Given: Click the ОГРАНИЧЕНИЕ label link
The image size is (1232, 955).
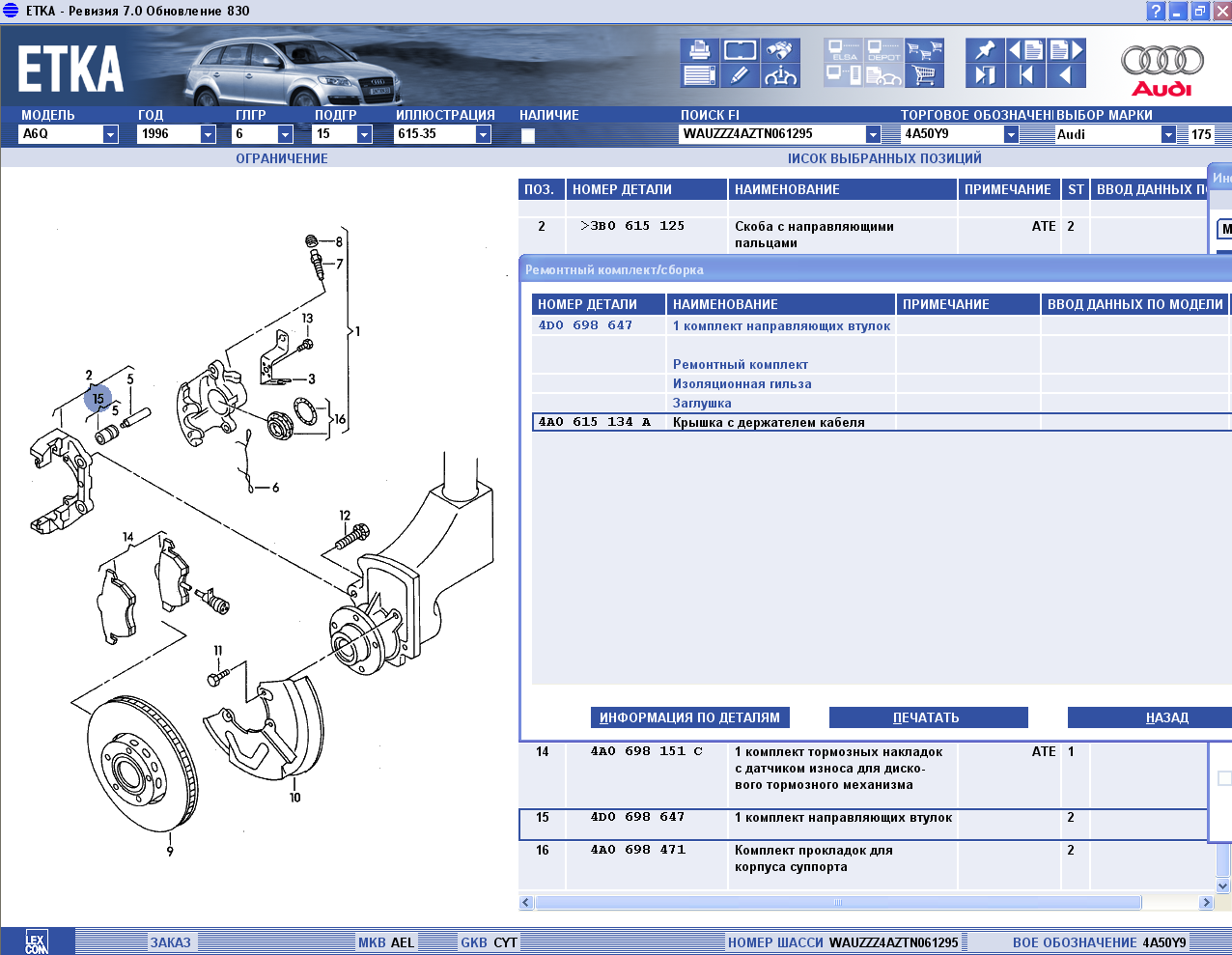Looking at the screenshot, I should (282, 158).
